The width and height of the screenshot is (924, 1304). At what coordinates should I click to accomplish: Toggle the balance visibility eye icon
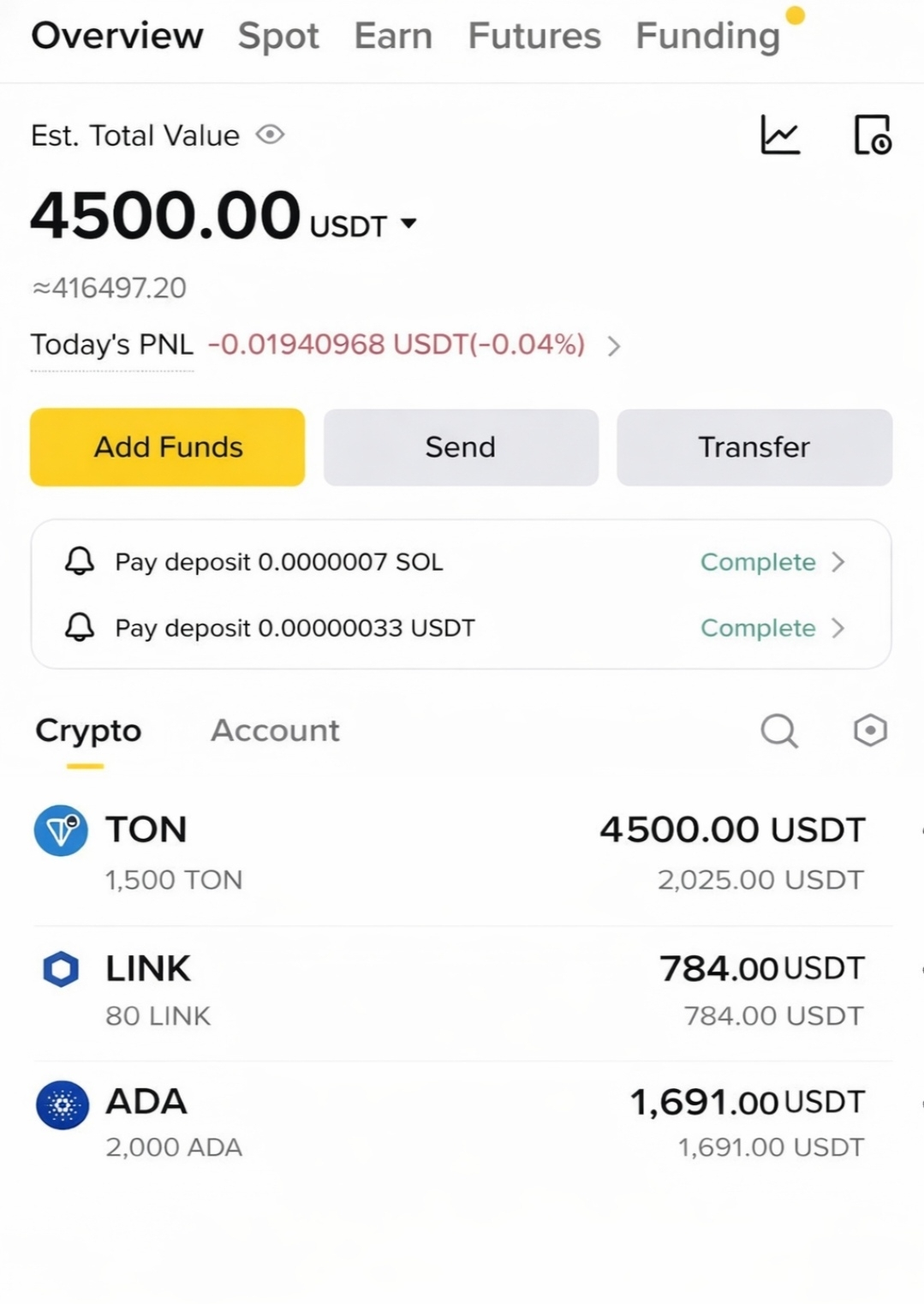coord(270,135)
